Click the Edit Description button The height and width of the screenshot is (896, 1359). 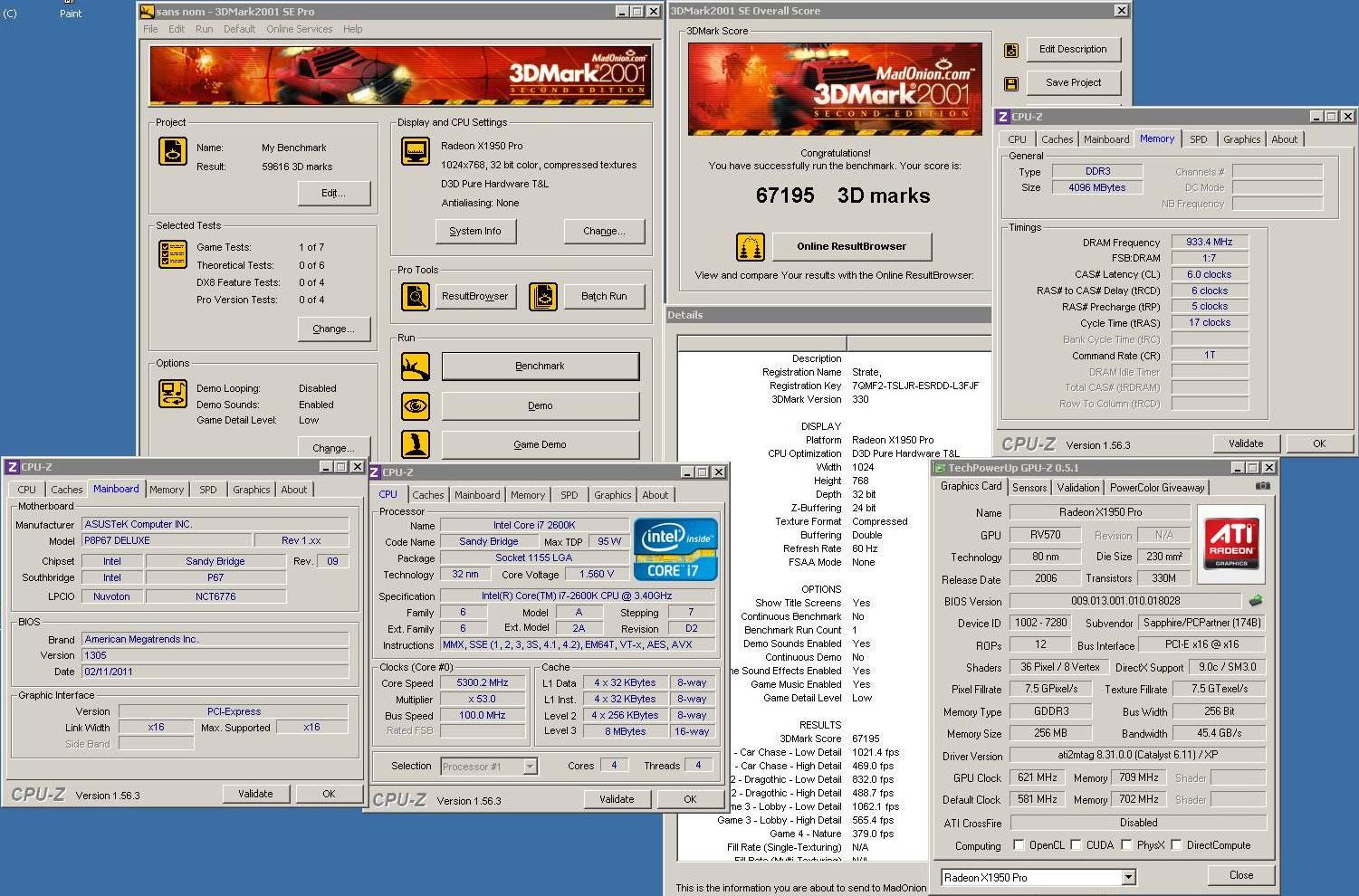coord(1073,49)
